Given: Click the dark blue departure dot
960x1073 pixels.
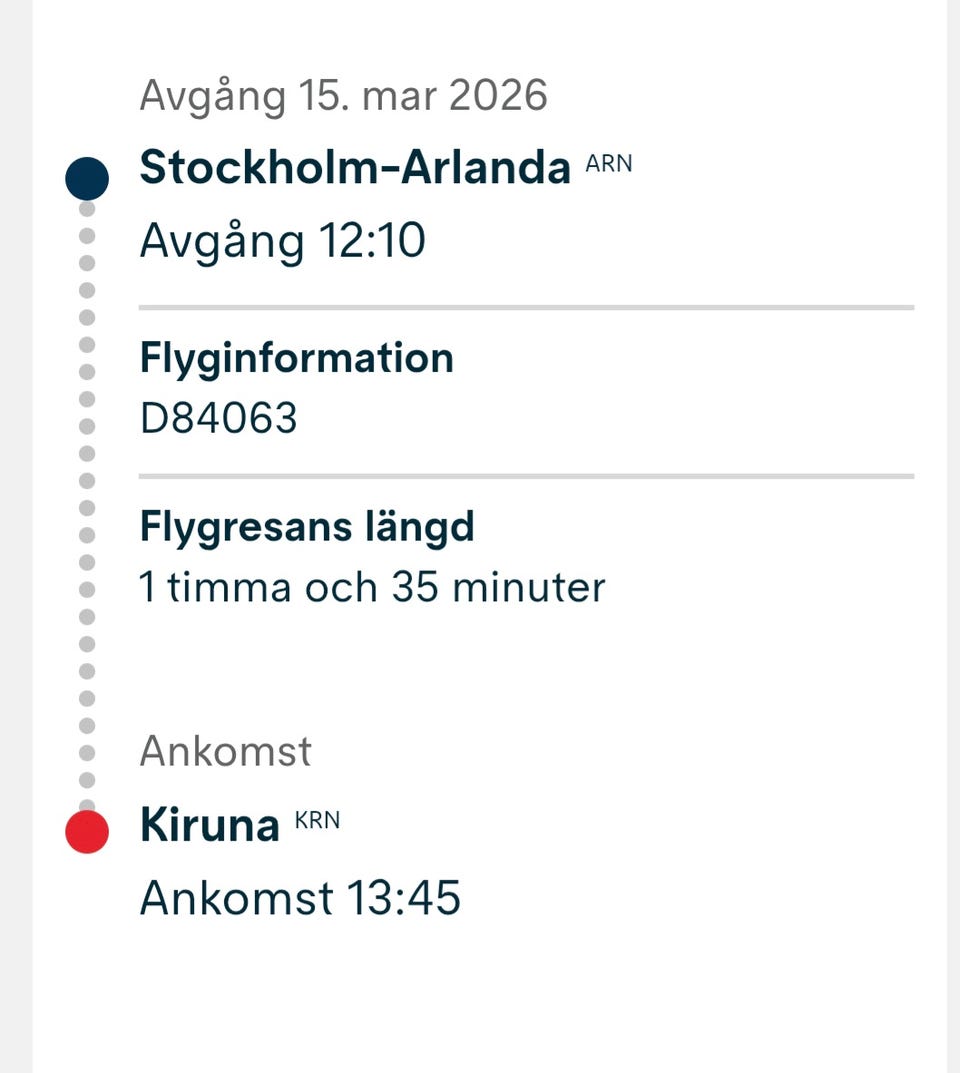Looking at the screenshot, I should [87, 179].
